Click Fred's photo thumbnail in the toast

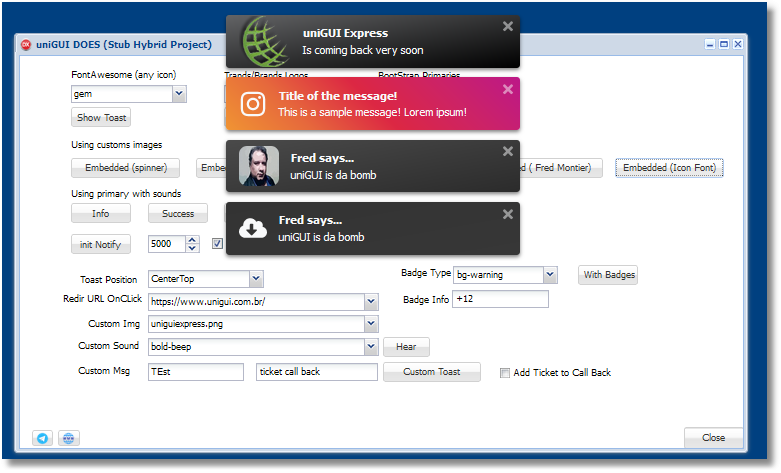pyautogui.click(x=259, y=166)
